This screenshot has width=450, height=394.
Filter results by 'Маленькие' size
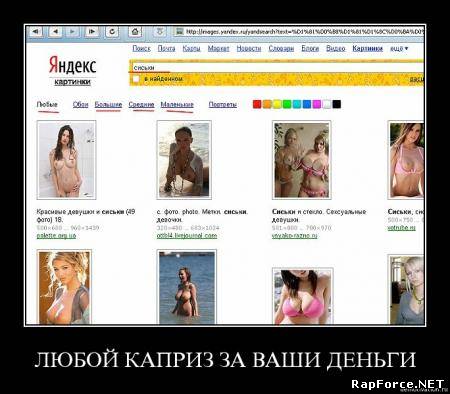[x=177, y=105]
